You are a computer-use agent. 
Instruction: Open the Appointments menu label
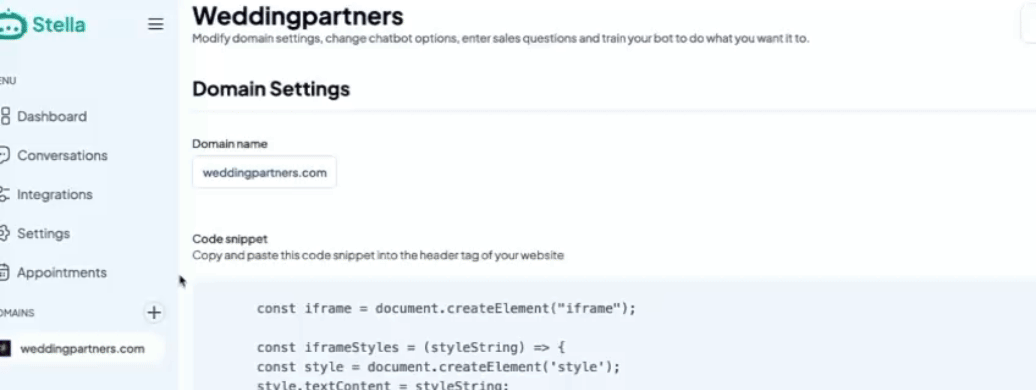pyautogui.click(x=62, y=272)
